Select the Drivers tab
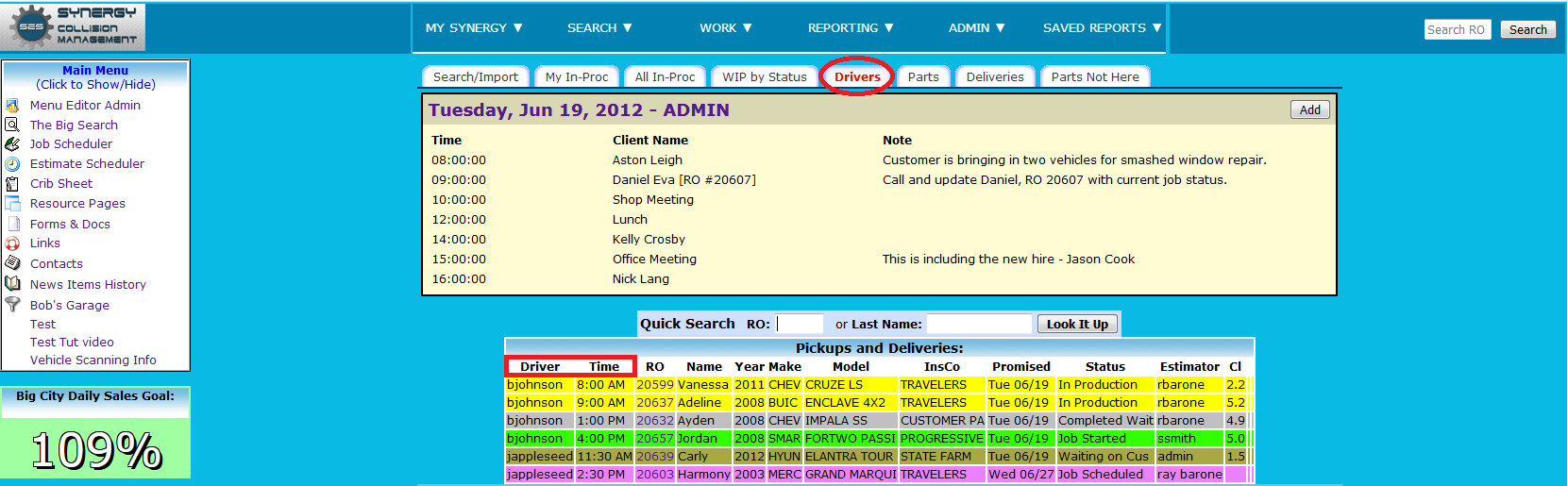Viewport: 1568px width, 486px height. [857, 76]
